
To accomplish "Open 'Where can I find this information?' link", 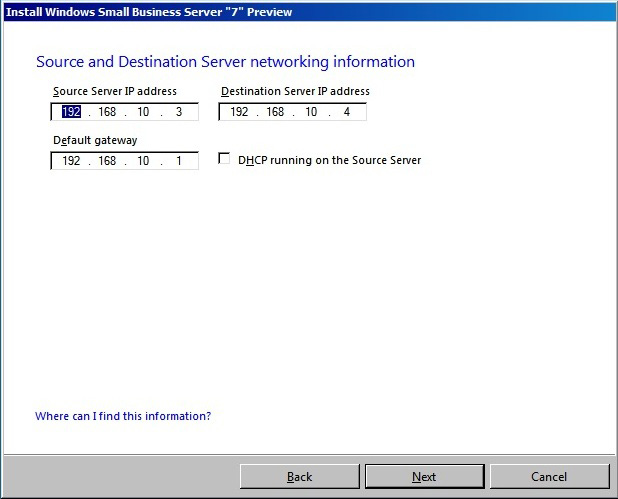I will 123,416.
